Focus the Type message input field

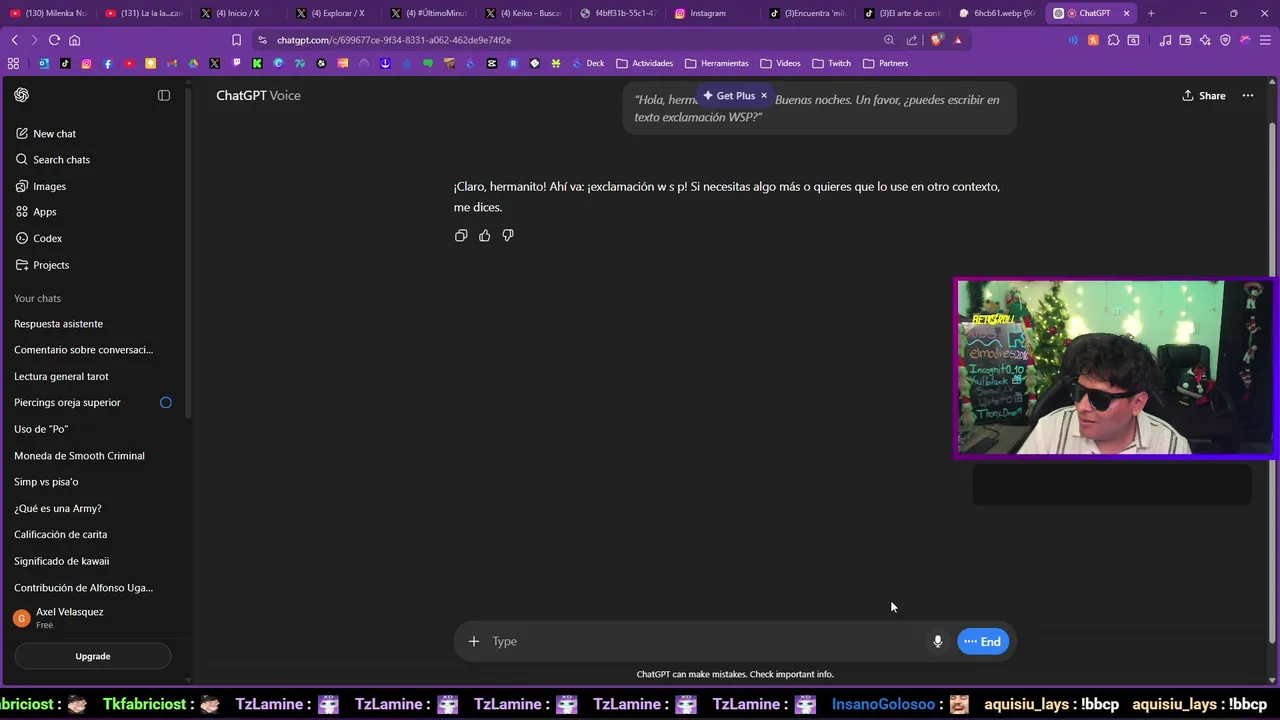click(705, 642)
